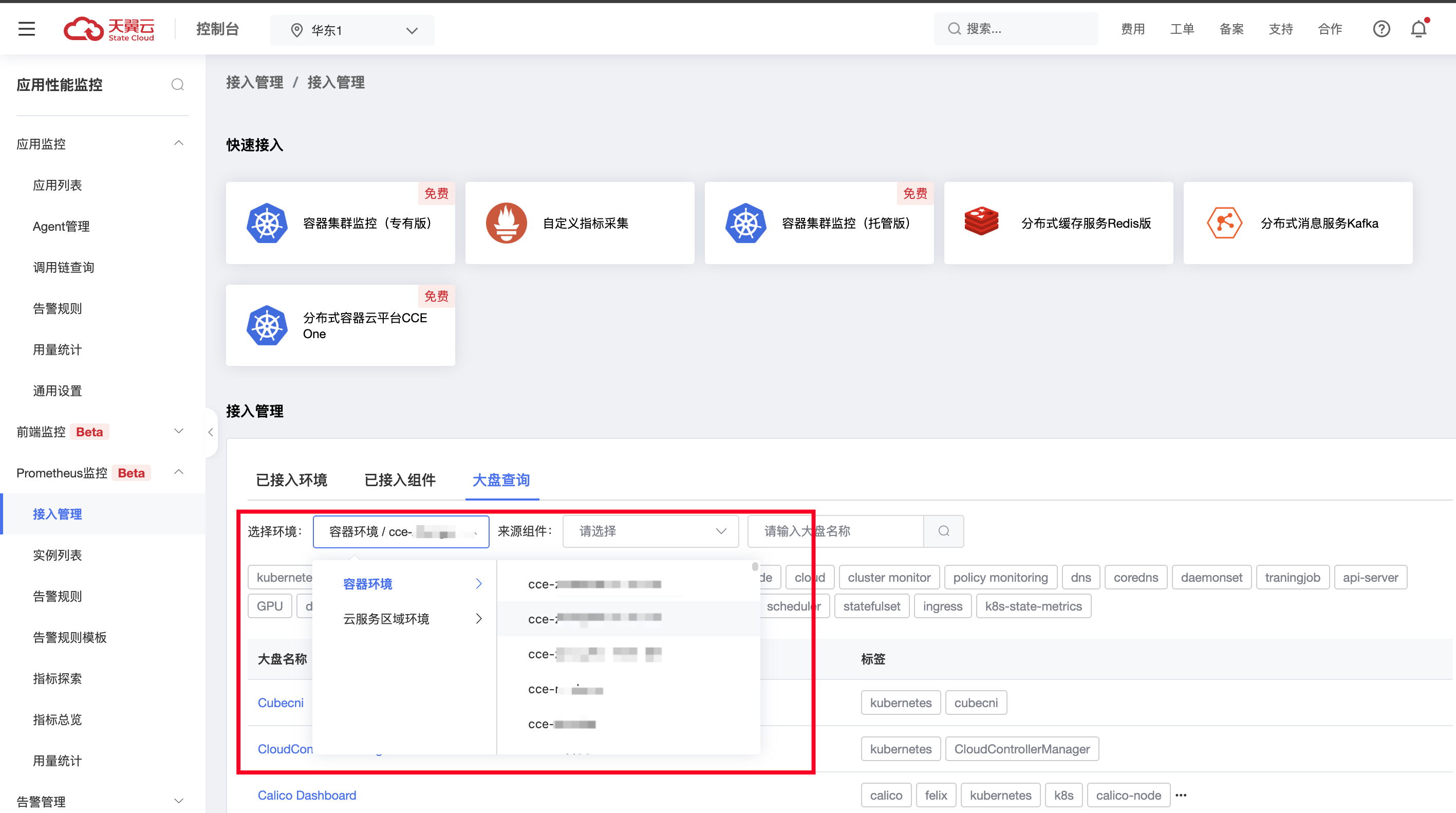Choose the first cce- cluster in the list
The image size is (1456, 813).
click(x=627, y=584)
